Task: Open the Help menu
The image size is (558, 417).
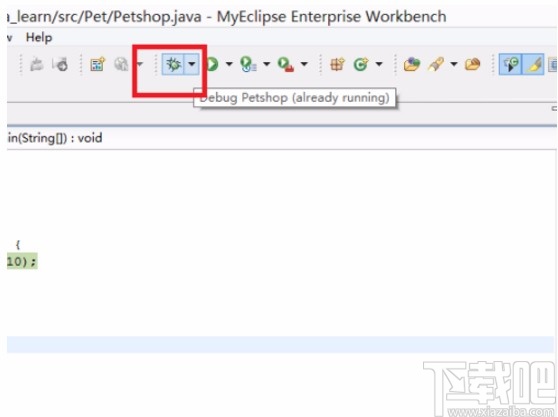Action: (x=39, y=37)
